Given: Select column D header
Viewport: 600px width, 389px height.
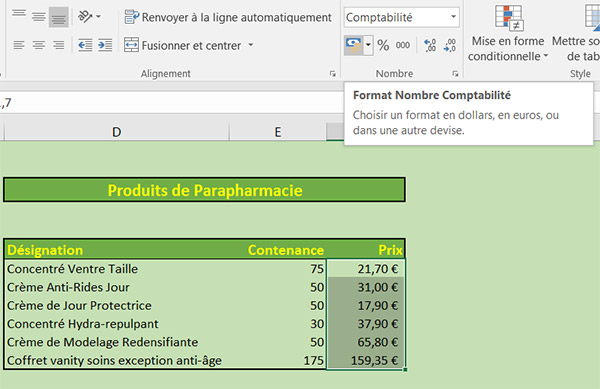Looking at the screenshot, I should coord(116,132).
